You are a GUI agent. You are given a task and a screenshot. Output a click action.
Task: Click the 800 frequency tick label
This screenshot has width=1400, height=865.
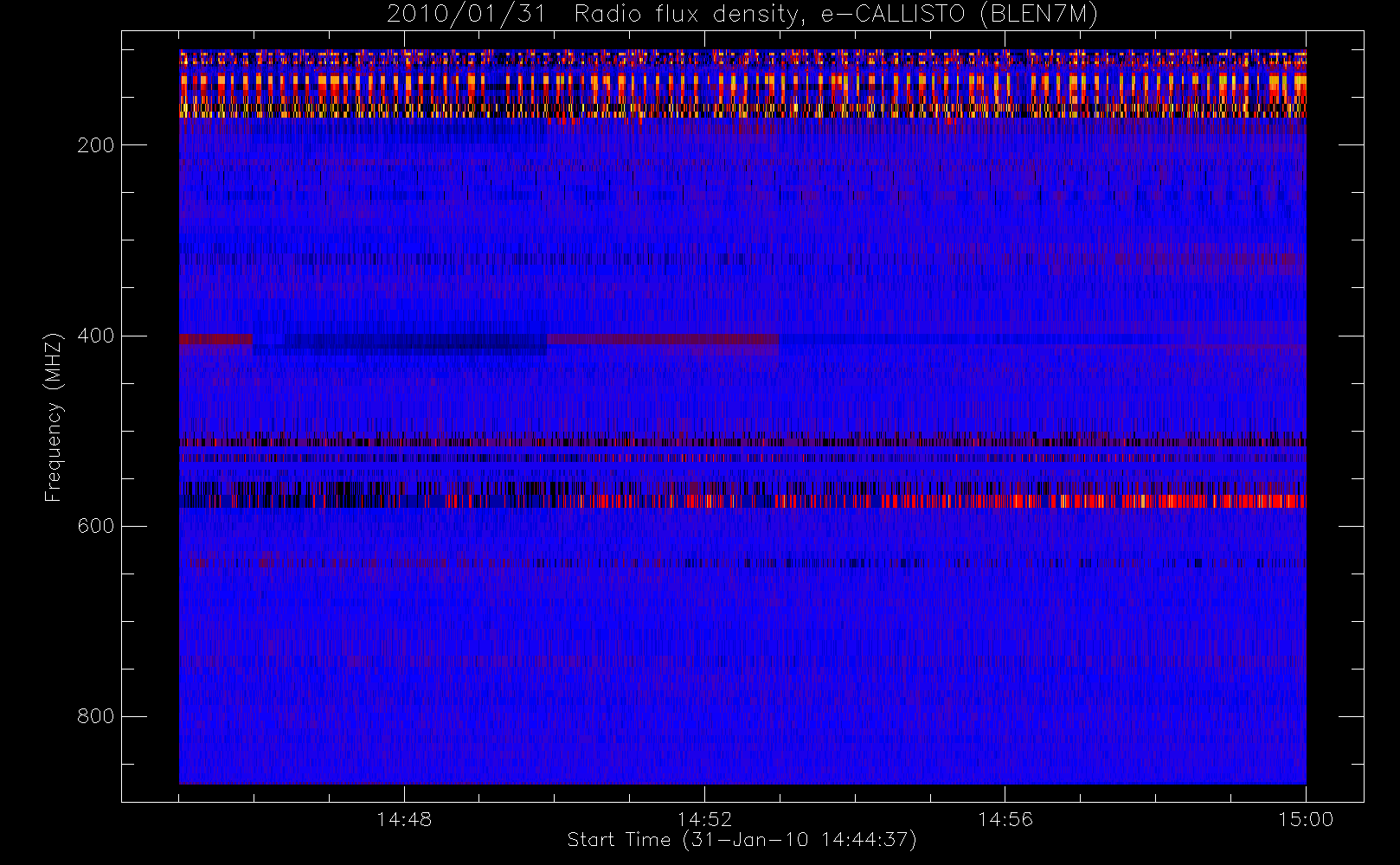96,716
